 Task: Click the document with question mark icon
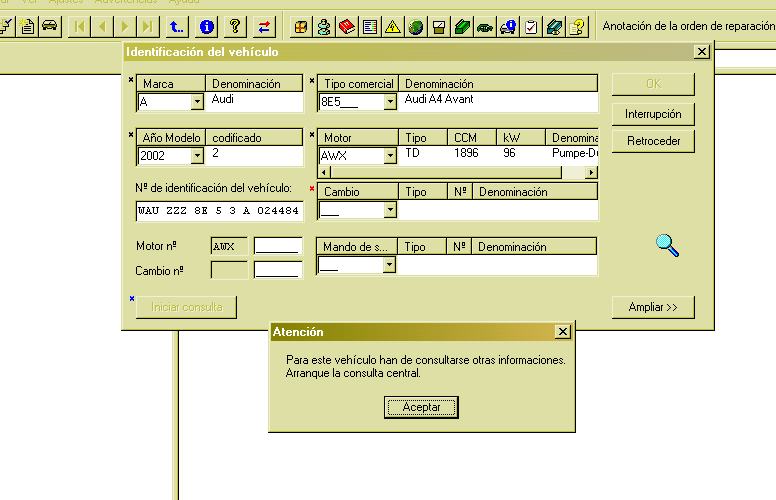click(577, 27)
